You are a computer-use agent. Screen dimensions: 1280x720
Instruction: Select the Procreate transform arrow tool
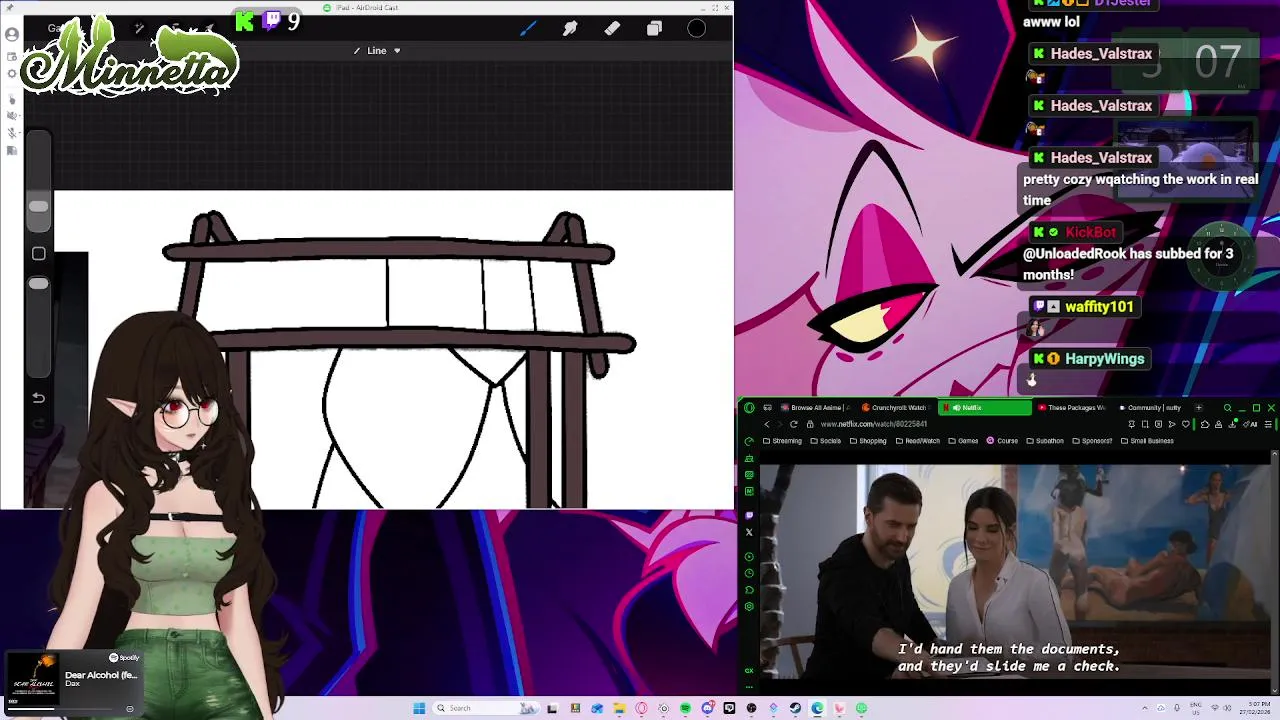(208, 28)
